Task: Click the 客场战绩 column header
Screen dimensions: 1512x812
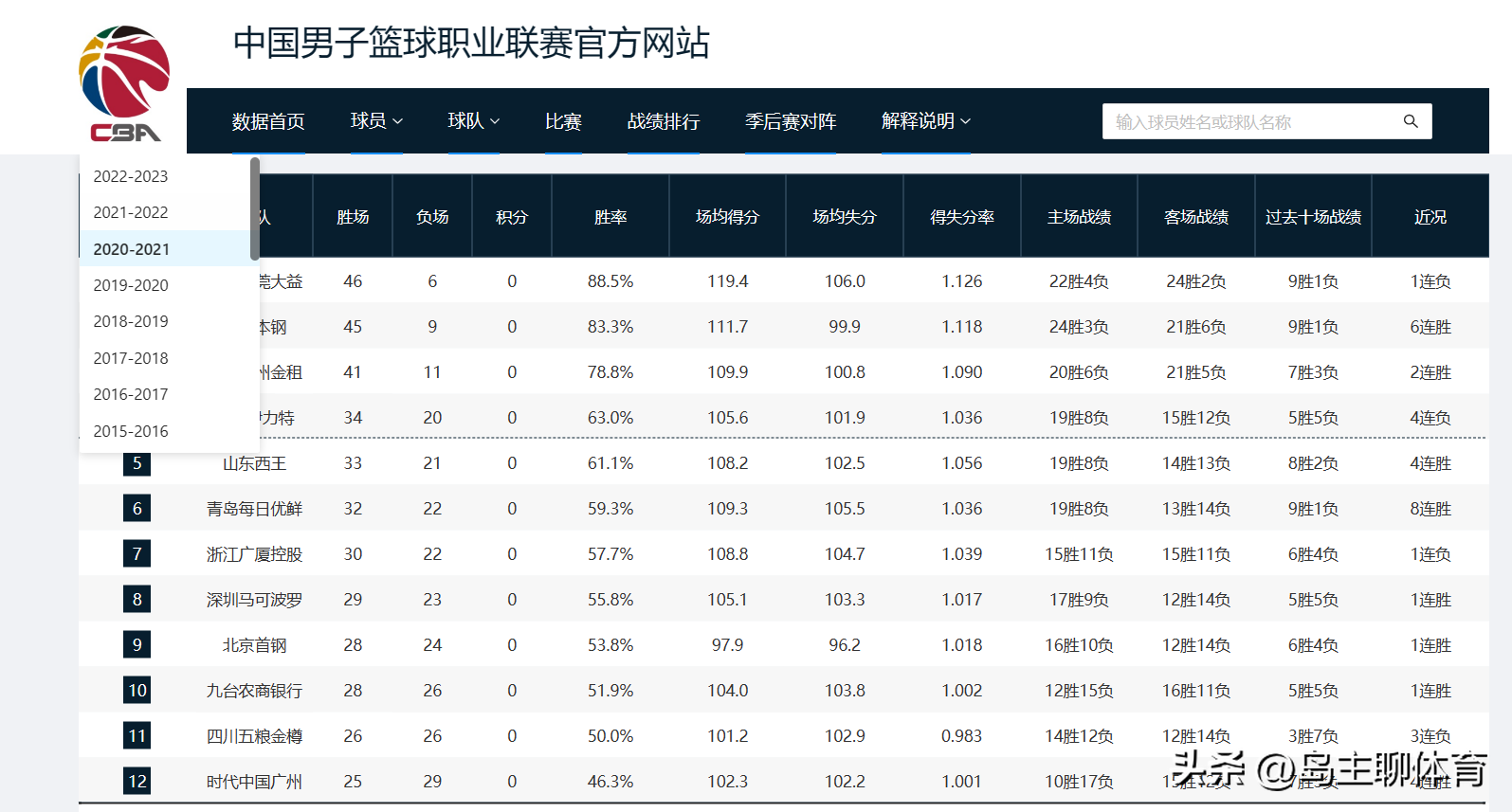Action: [1196, 217]
